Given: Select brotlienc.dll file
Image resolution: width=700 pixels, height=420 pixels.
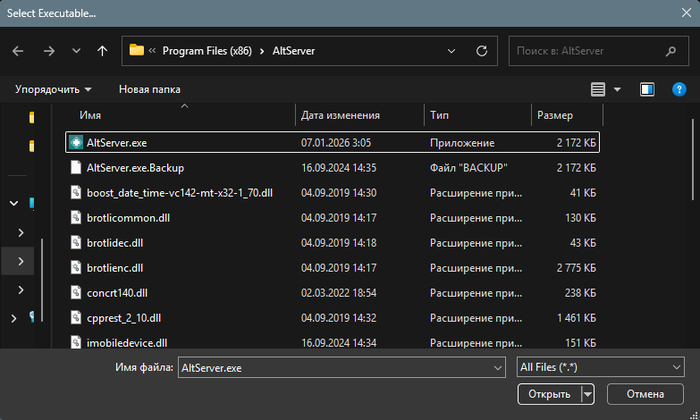Looking at the screenshot, I should click(x=332, y=268).
